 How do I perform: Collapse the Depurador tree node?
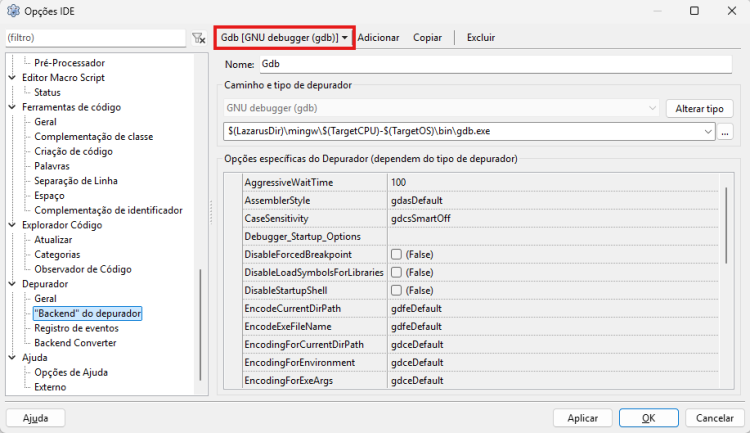tap(12, 284)
